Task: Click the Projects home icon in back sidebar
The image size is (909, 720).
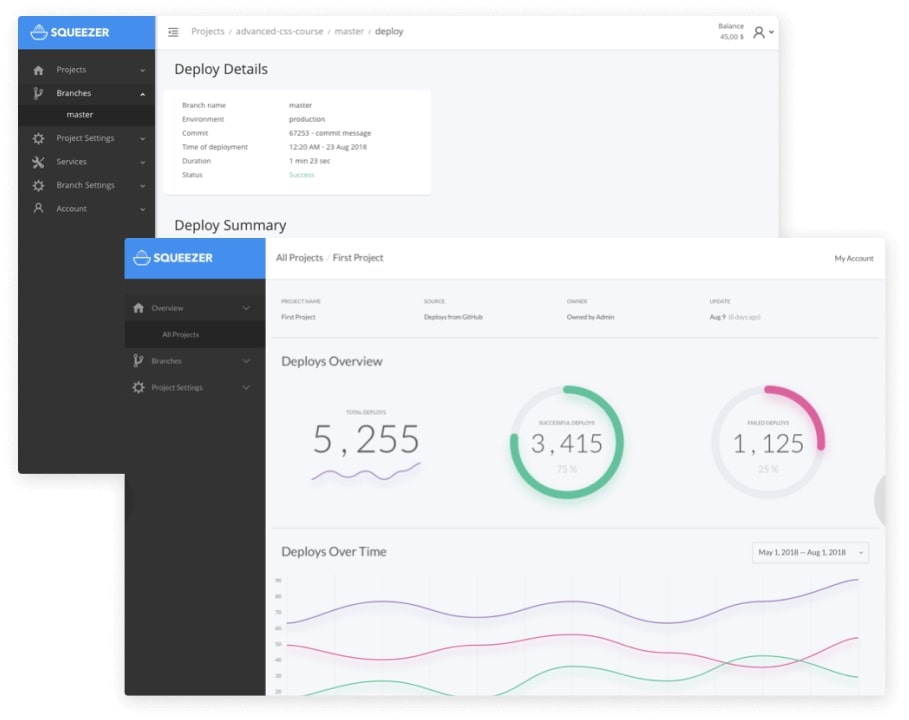Action: [38, 70]
